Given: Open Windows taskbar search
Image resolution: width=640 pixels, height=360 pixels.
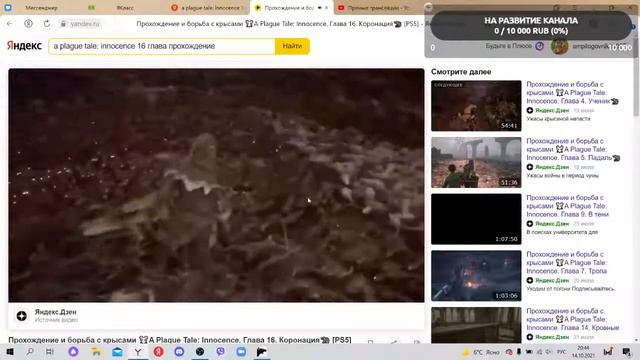Looking at the screenshot, I should pyautogui.click(x=30, y=351).
